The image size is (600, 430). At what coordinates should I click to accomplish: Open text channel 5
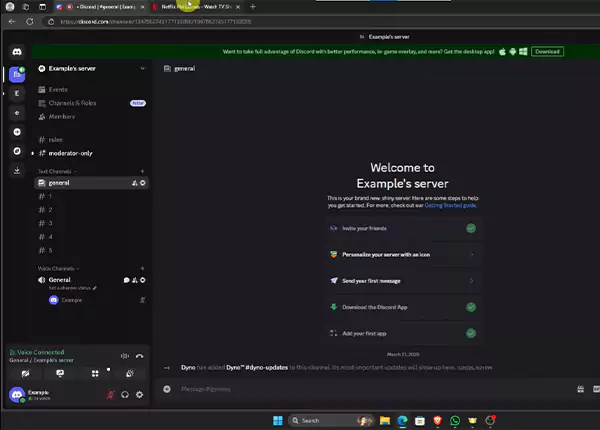click(90, 251)
